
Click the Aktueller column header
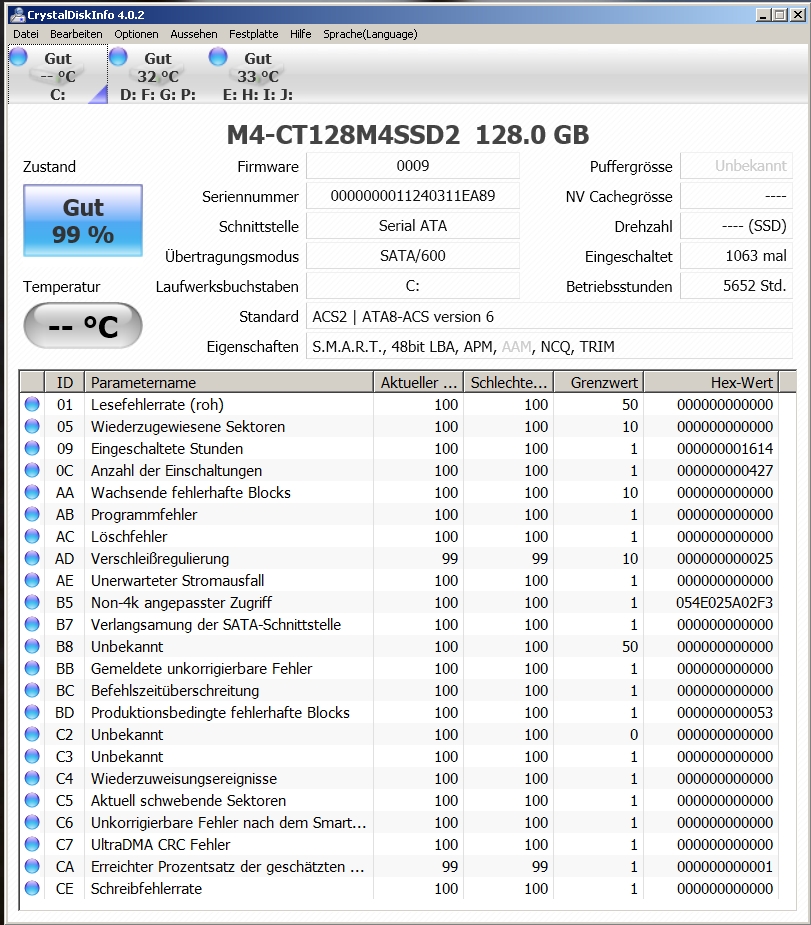click(419, 382)
